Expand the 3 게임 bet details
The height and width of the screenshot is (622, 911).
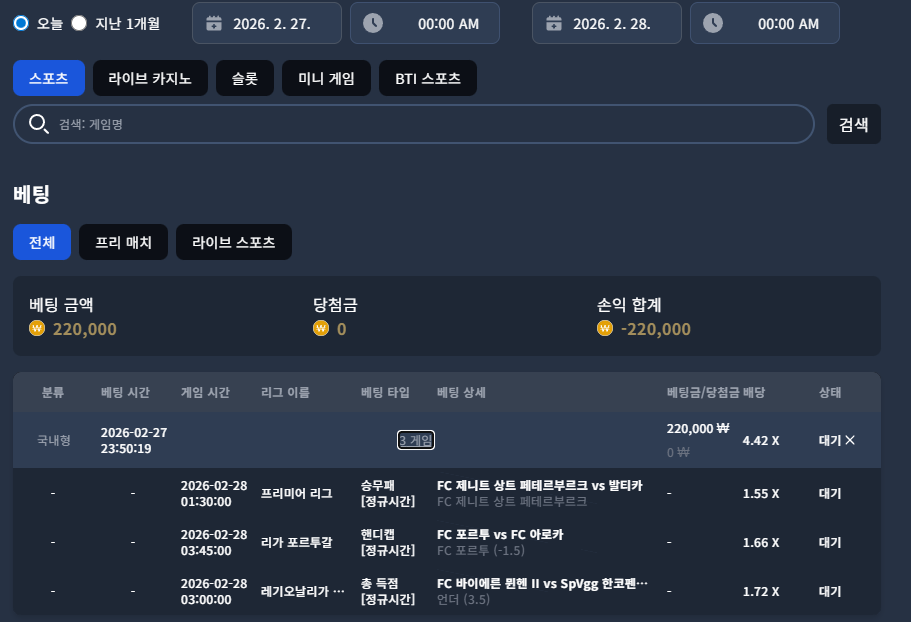(x=415, y=440)
